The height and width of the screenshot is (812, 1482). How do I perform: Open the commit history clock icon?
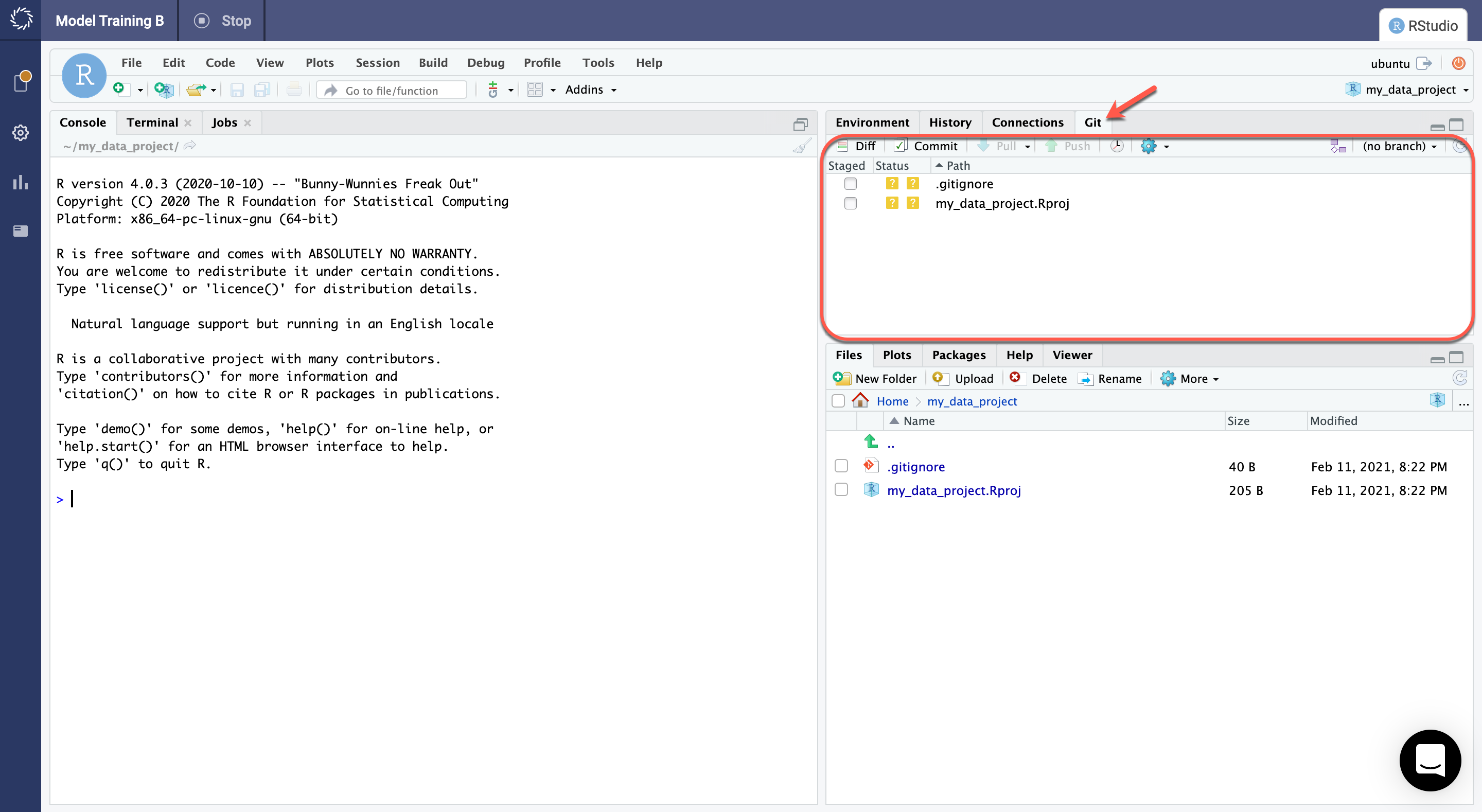tap(1117, 146)
